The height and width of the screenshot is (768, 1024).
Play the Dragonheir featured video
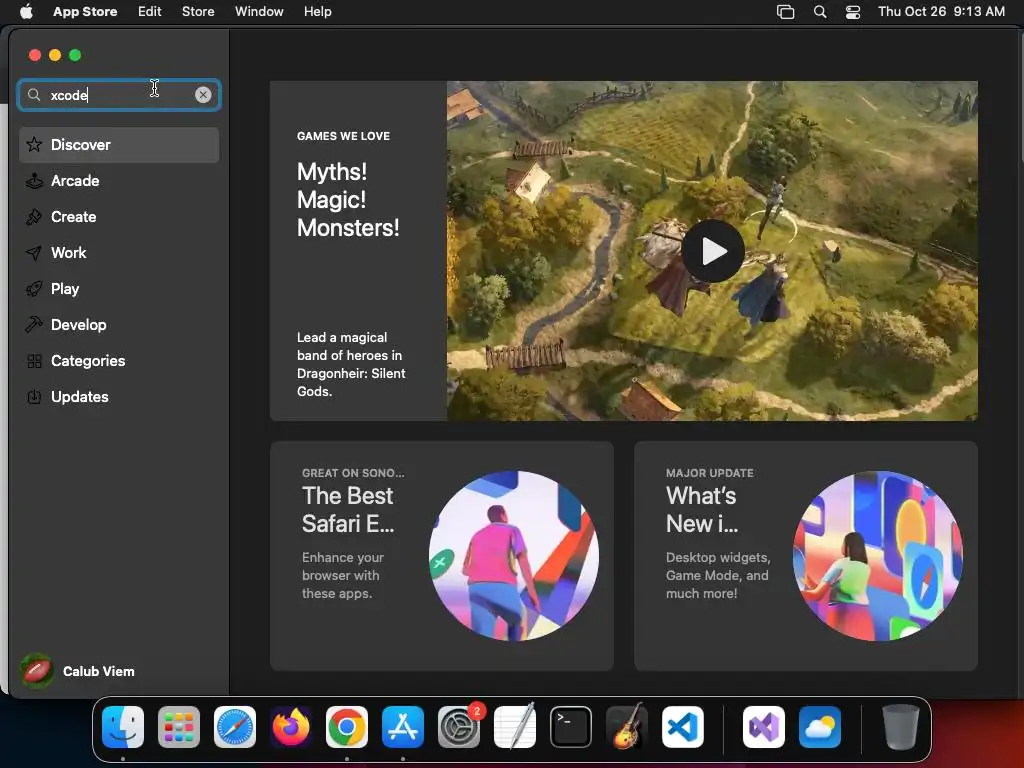[x=712, y=251]
